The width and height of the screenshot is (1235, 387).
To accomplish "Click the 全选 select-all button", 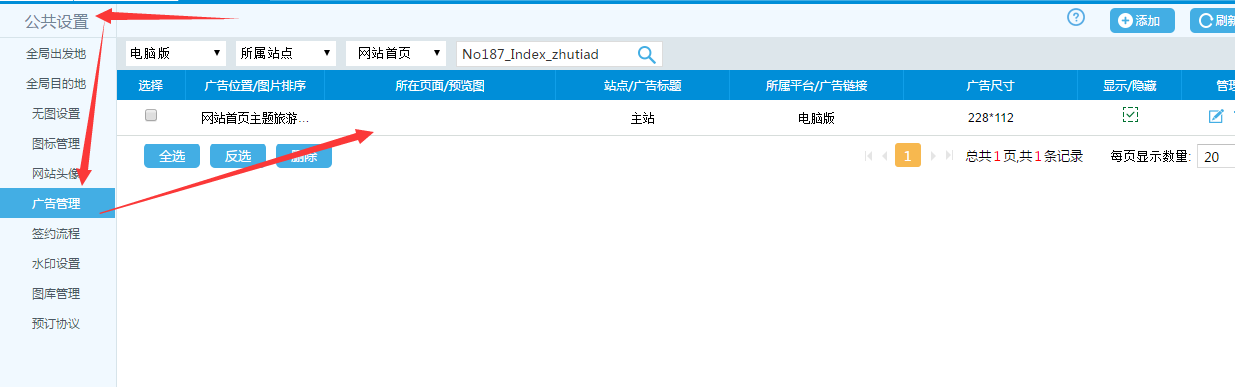I will pyautogui.click(x=172, y=156).
